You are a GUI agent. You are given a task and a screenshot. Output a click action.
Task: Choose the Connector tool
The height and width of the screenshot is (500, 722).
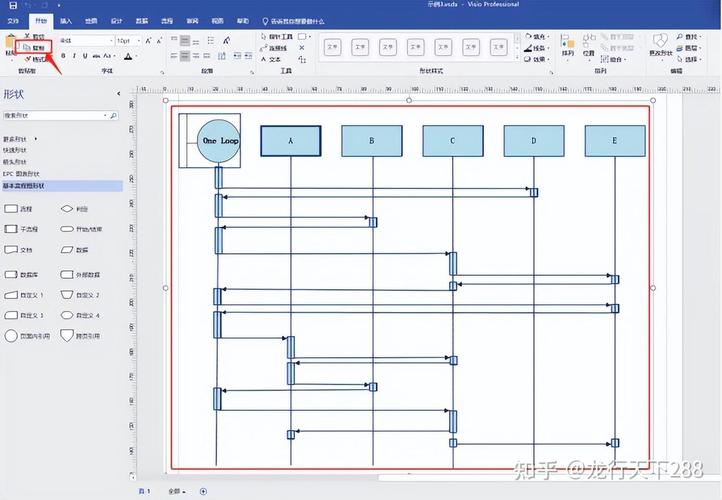click(x=274, y=48)
